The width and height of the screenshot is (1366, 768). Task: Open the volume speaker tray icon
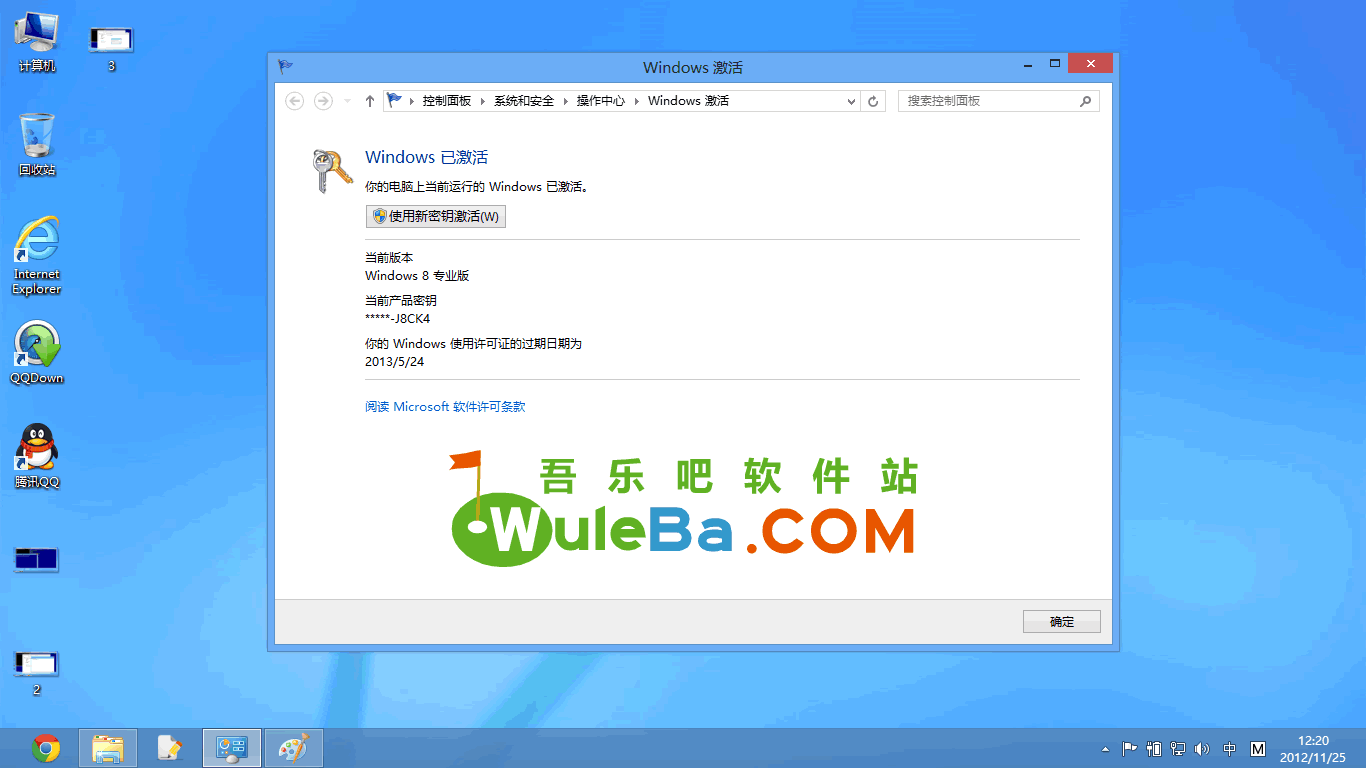point(1202,749)
